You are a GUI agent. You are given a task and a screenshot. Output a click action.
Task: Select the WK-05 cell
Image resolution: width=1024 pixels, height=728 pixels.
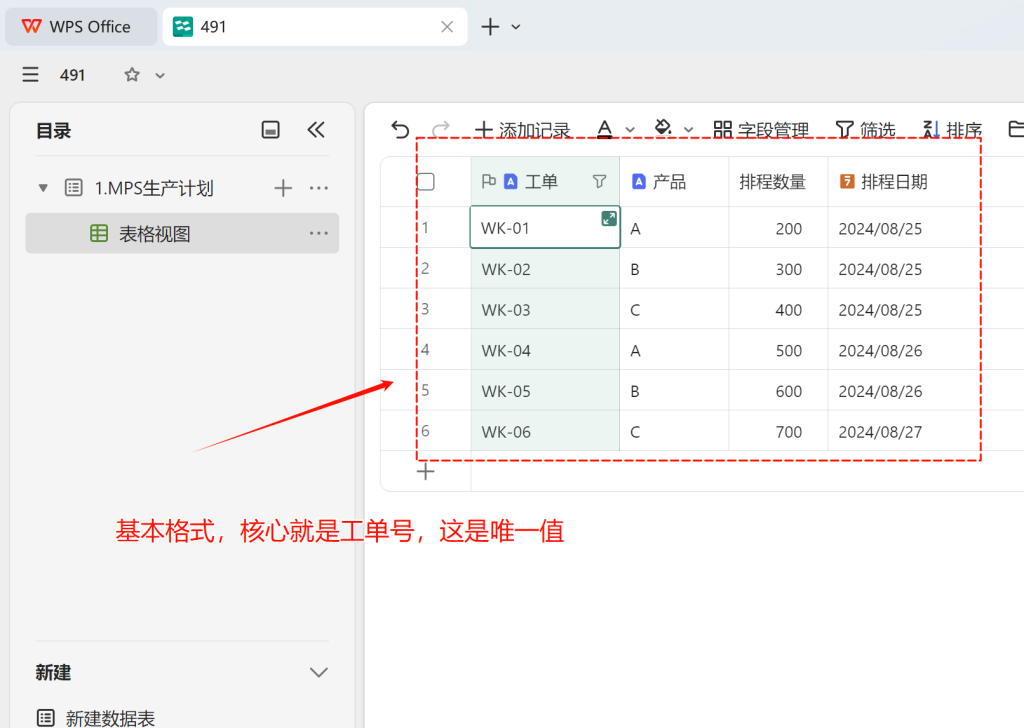pyautogui.click(x=545, y=390)
